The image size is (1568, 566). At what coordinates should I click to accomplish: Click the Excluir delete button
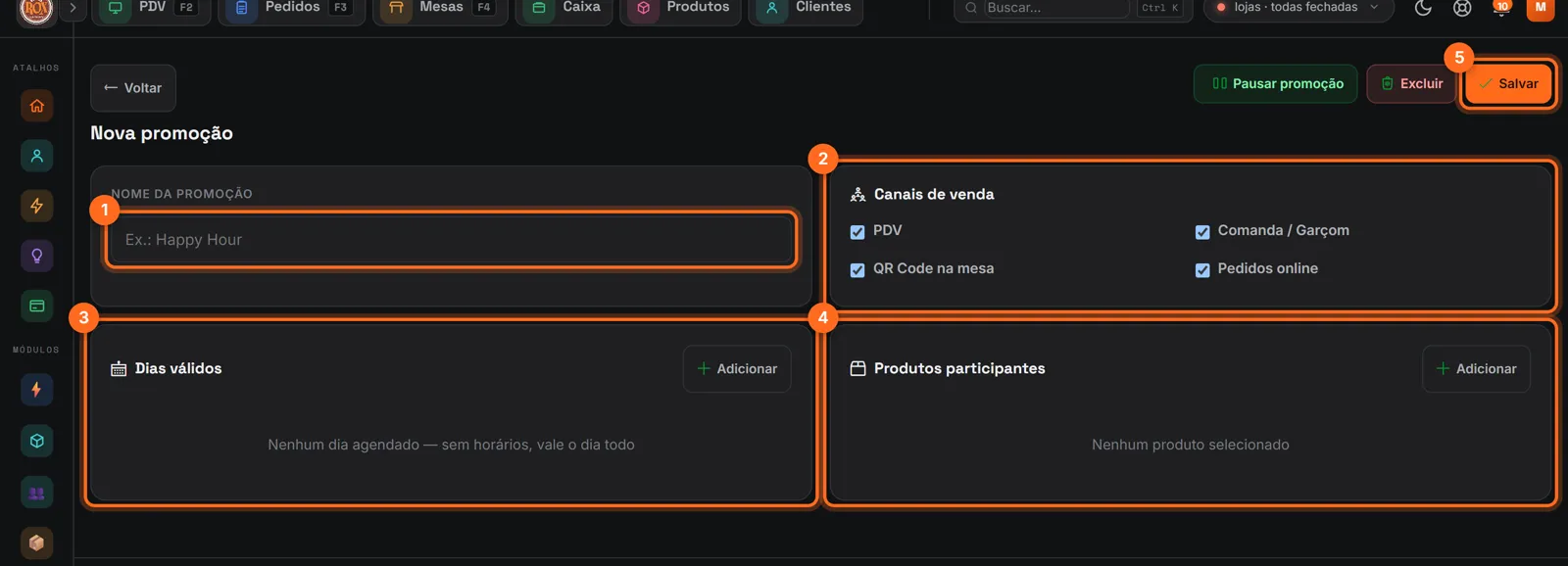click(1411, 84)
